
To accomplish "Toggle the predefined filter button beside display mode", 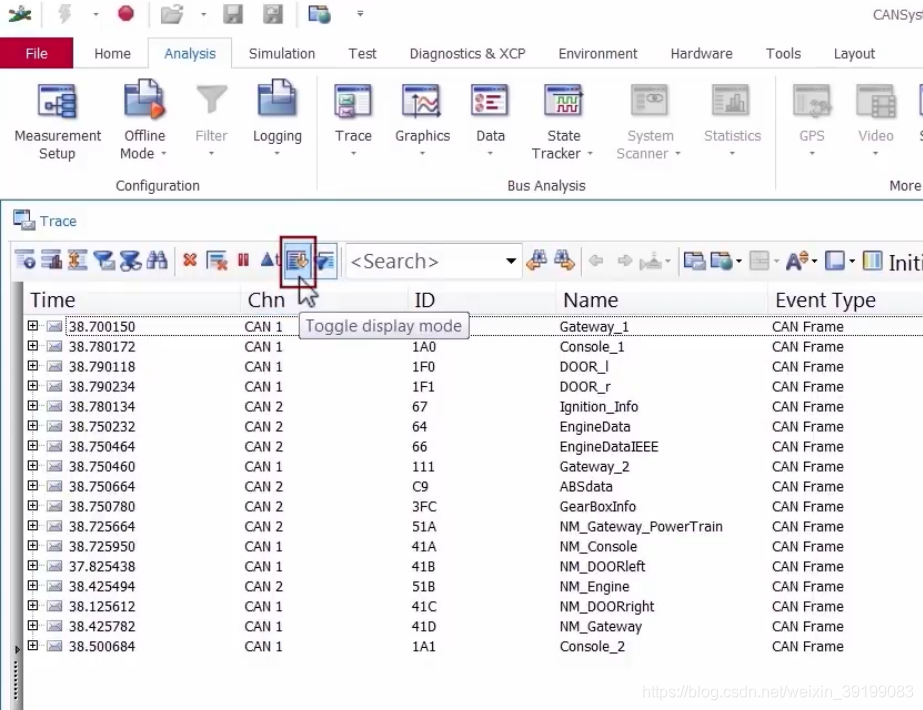I will coord(326,260).
